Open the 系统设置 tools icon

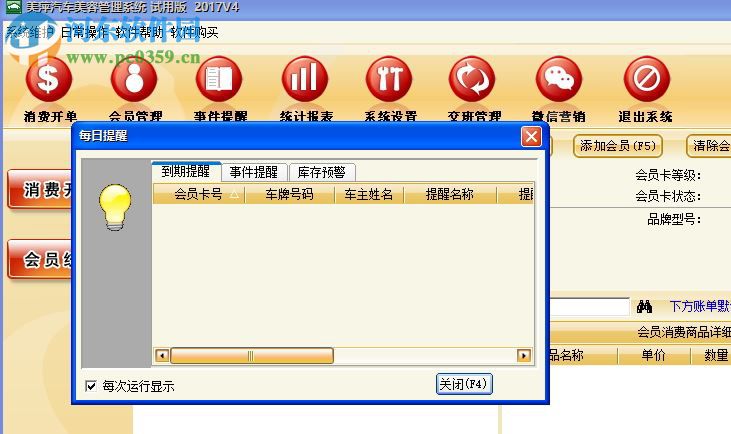pyautogui.click(x=389, y=79)
